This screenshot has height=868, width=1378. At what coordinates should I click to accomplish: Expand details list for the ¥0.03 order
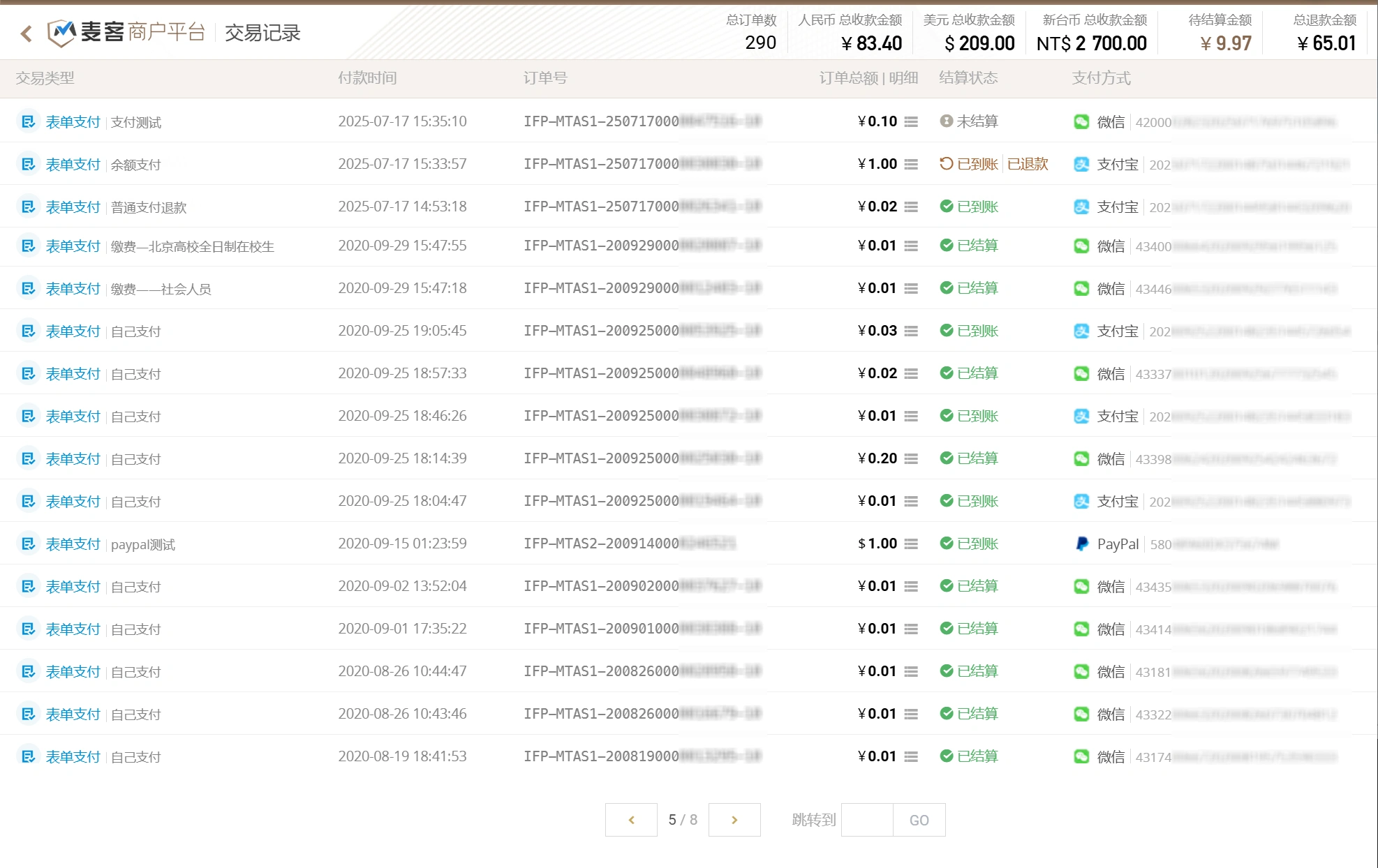911,331
